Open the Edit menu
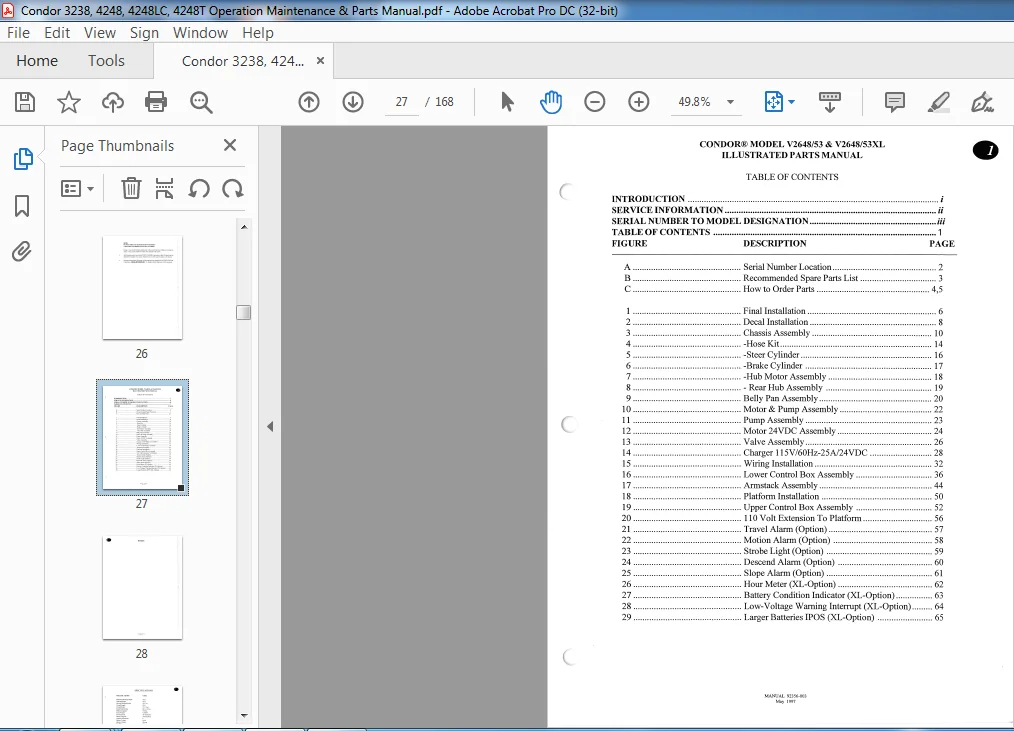Viewport: 1014px width, 731px height. 57,32
